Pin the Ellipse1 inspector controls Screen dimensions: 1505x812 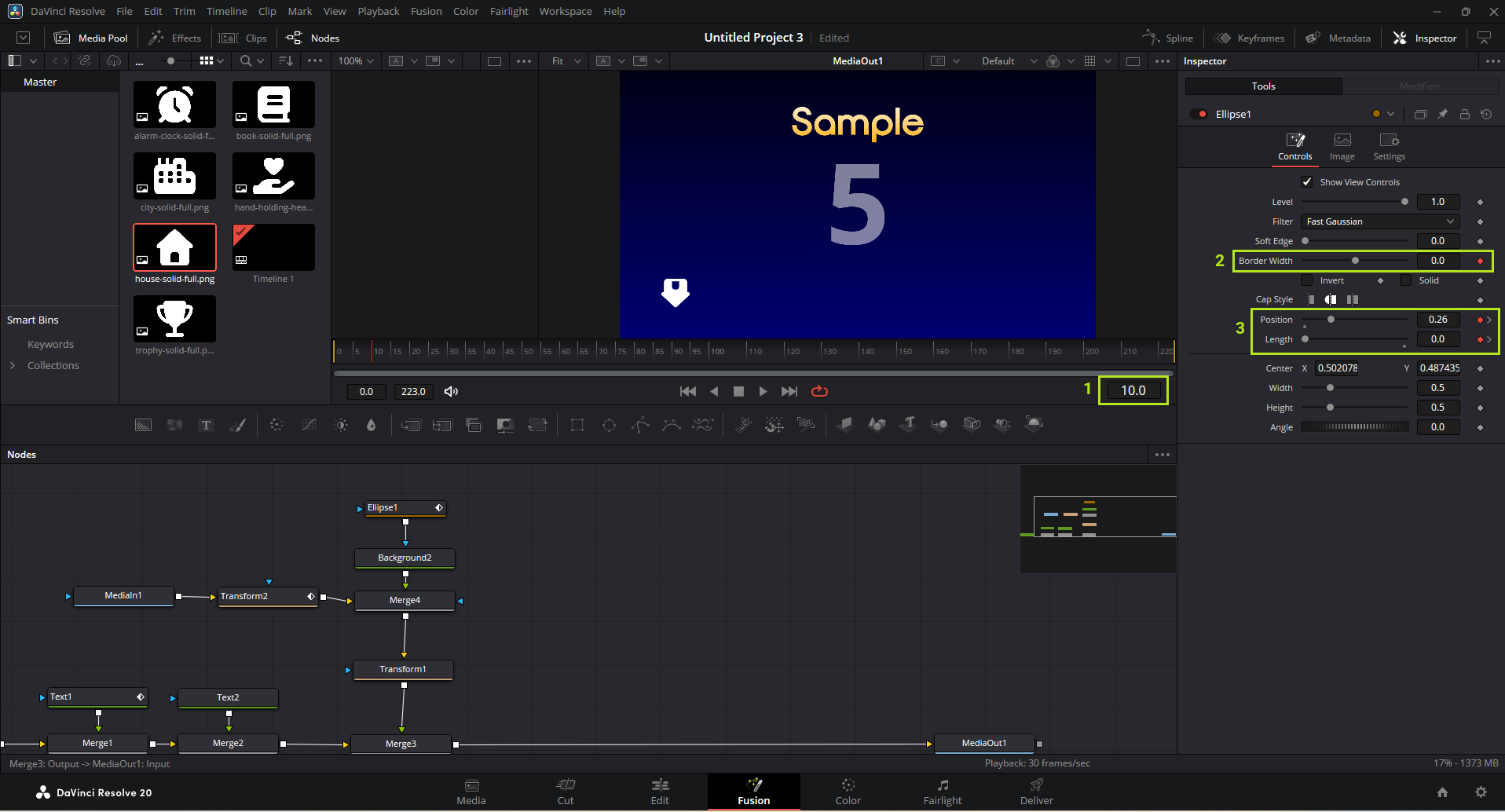point(1442,114)
